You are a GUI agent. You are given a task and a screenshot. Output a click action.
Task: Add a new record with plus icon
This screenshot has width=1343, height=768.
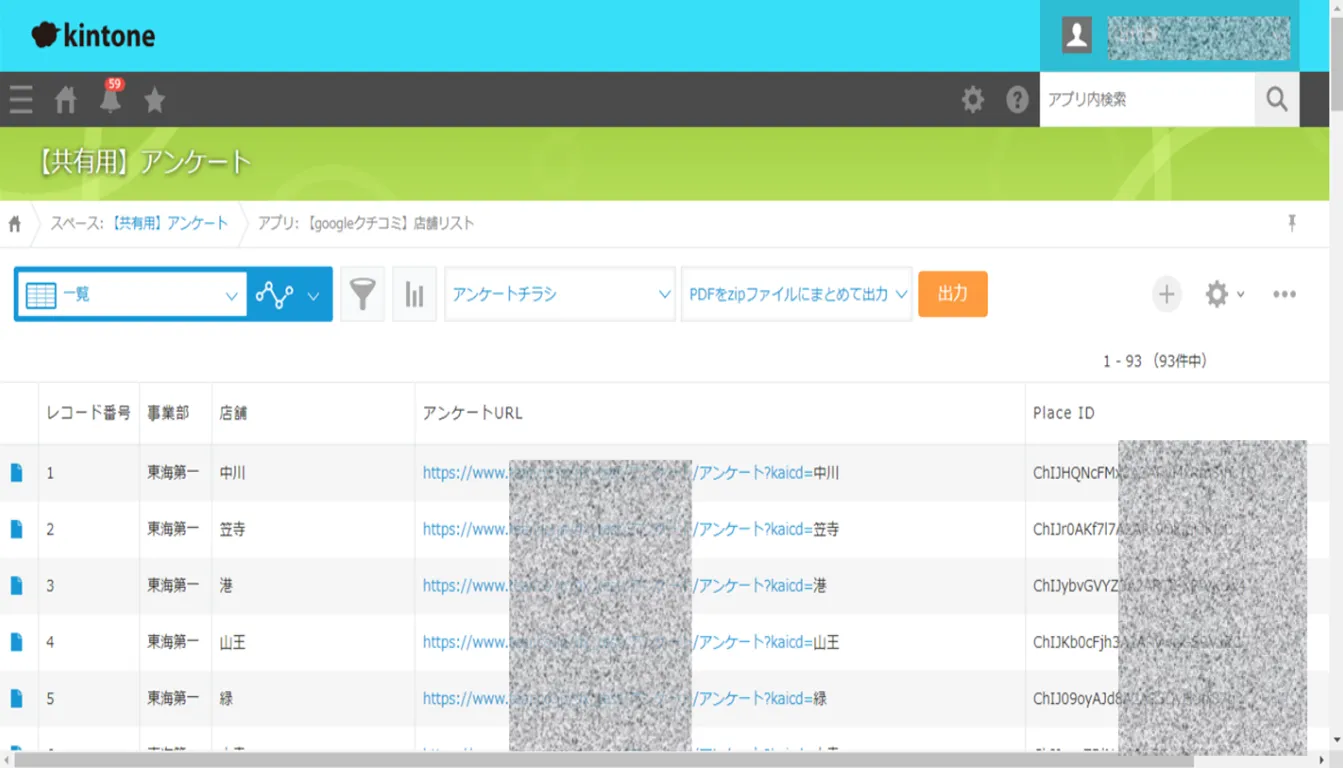tap(1166, 294)
